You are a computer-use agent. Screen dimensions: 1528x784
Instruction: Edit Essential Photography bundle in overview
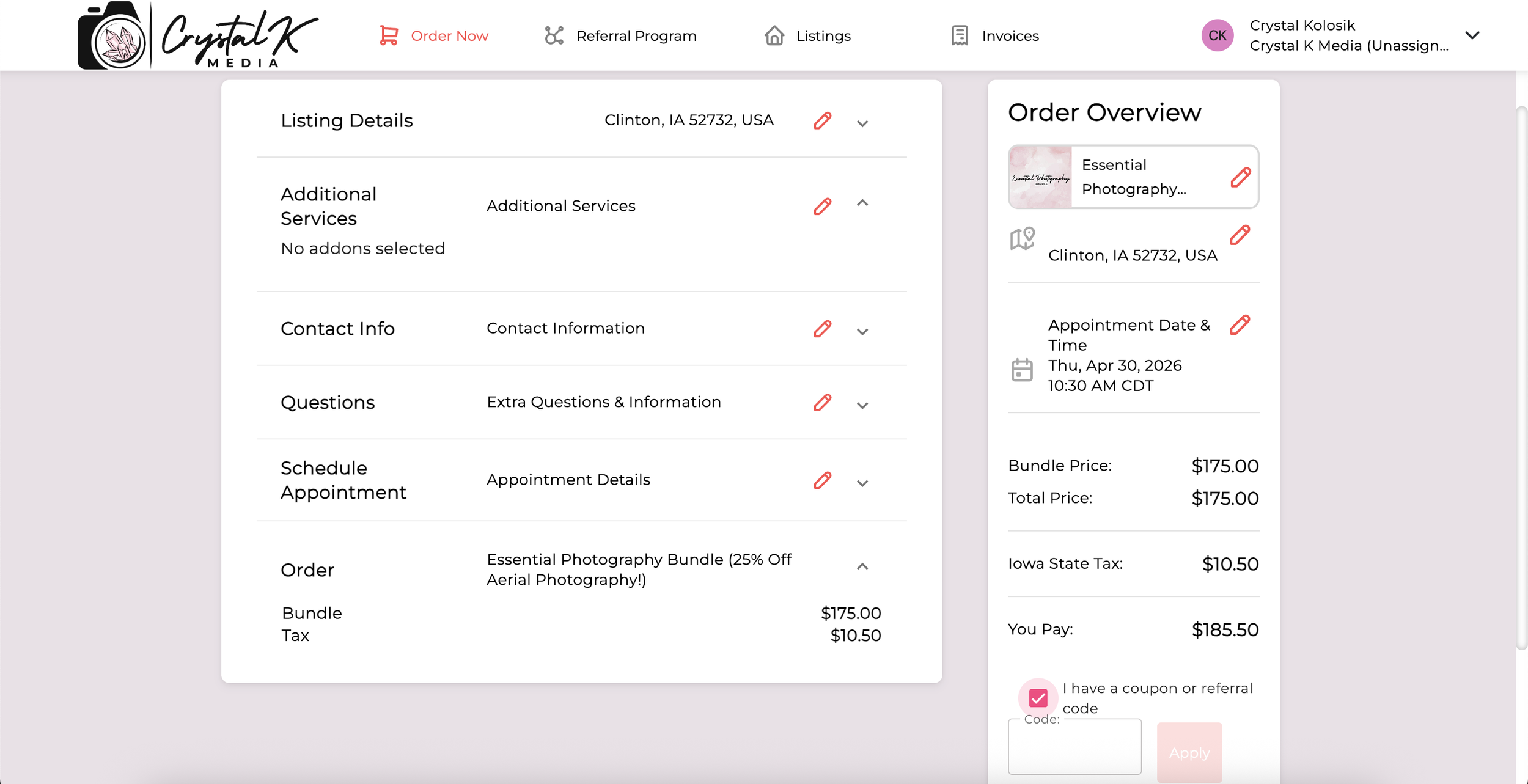tap(1240, 178)
